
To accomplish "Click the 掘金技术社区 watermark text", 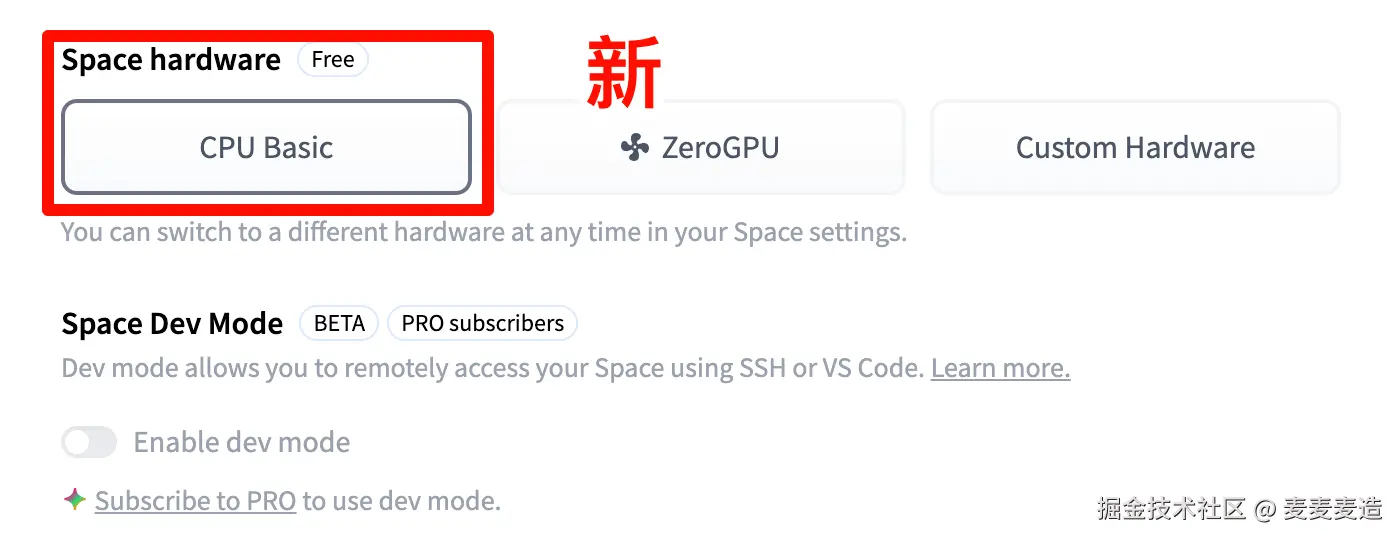I will [x=1171, y=508].
